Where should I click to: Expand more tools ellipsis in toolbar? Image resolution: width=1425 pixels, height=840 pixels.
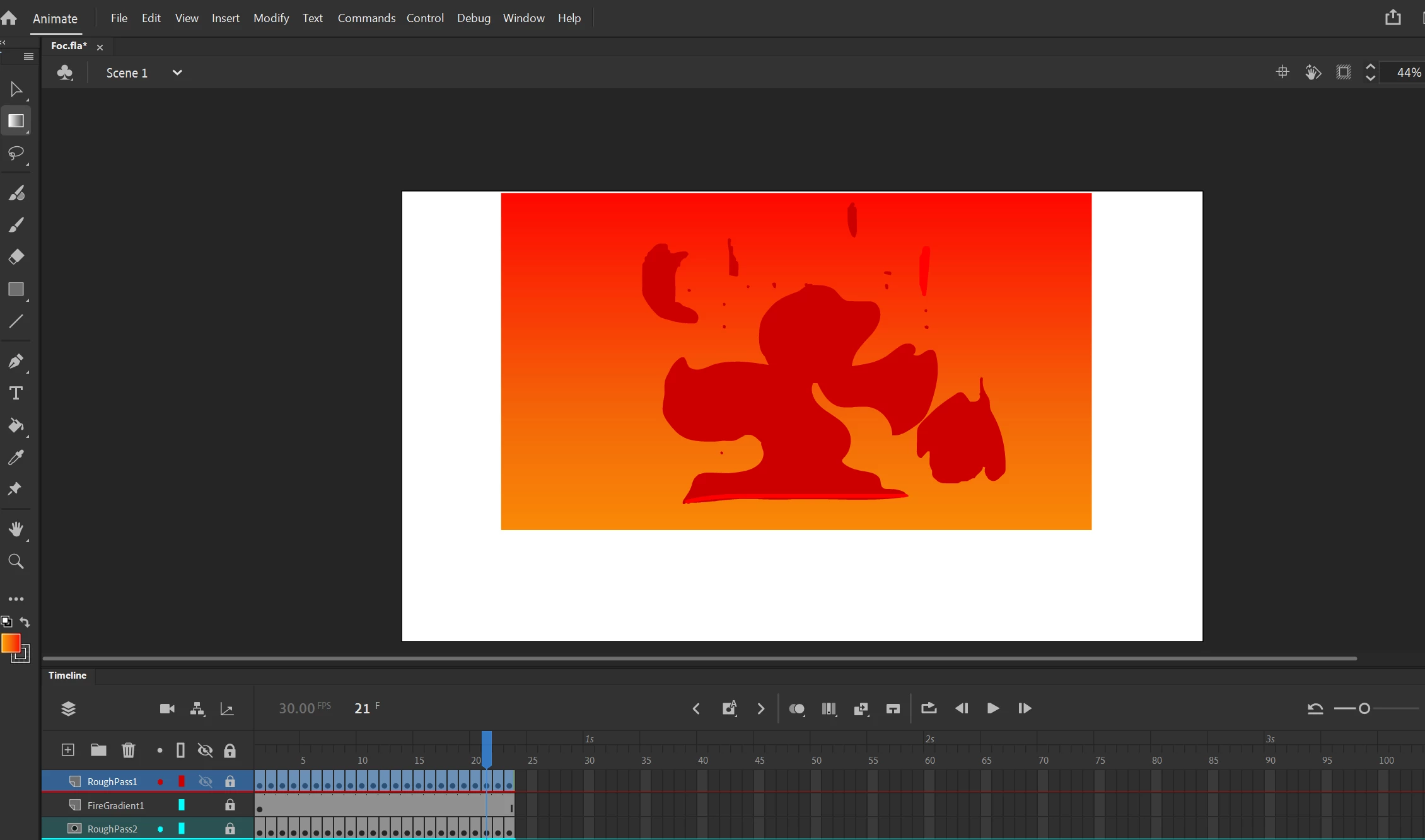(16, 599)
